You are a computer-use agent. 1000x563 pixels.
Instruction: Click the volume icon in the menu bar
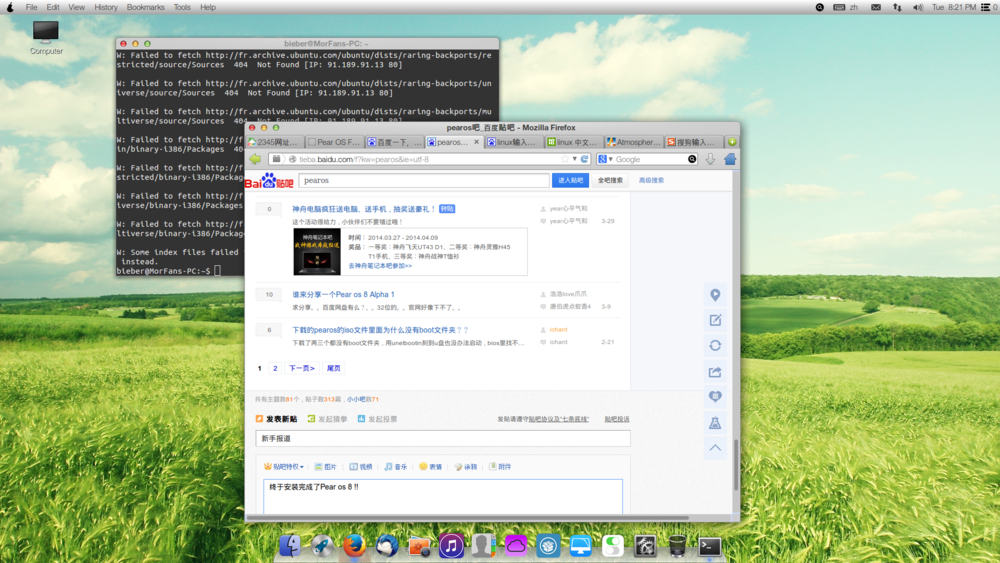(x=917, y=7)
